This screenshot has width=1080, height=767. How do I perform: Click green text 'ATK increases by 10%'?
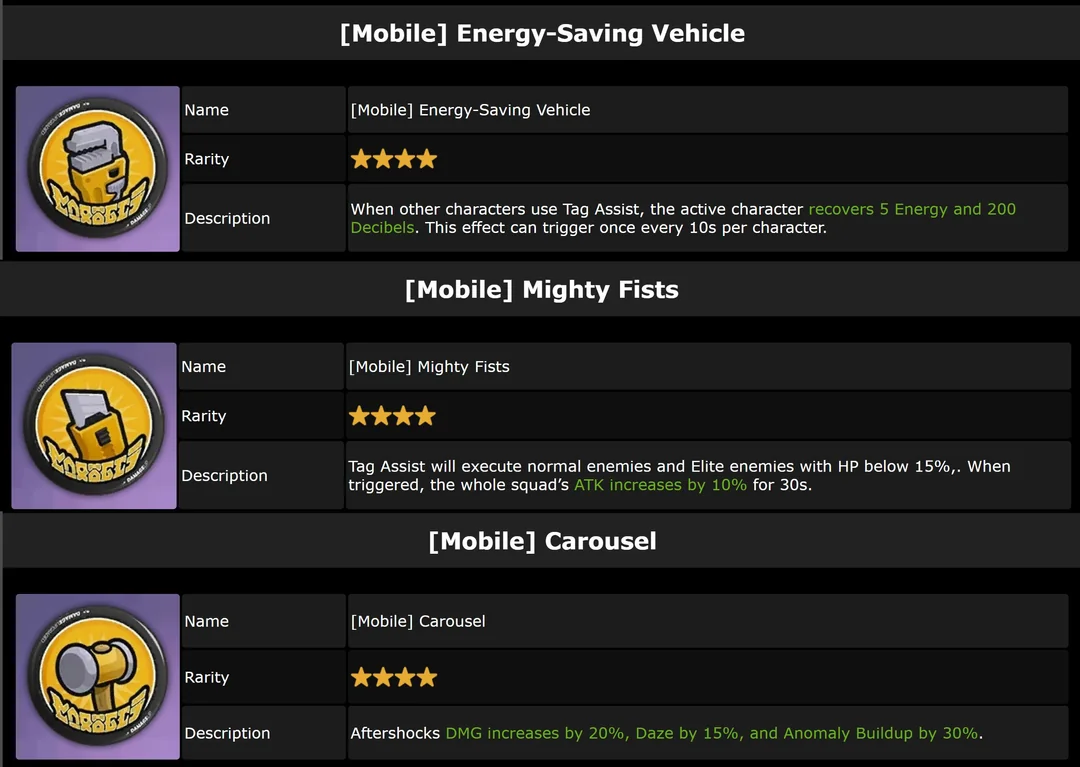(x=661, y=485)
